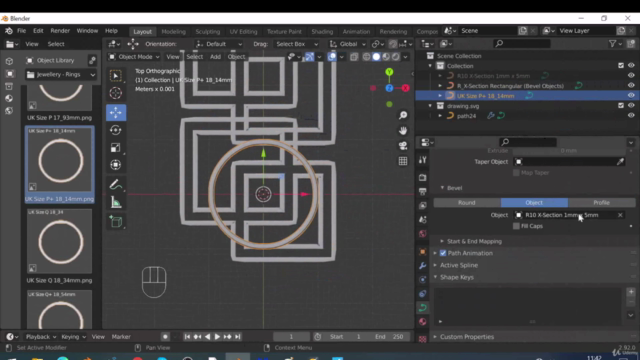
Task: Uncheck Collection exclude checkbox in outliner
Action: pyautogui.click(x=620, y=66)
